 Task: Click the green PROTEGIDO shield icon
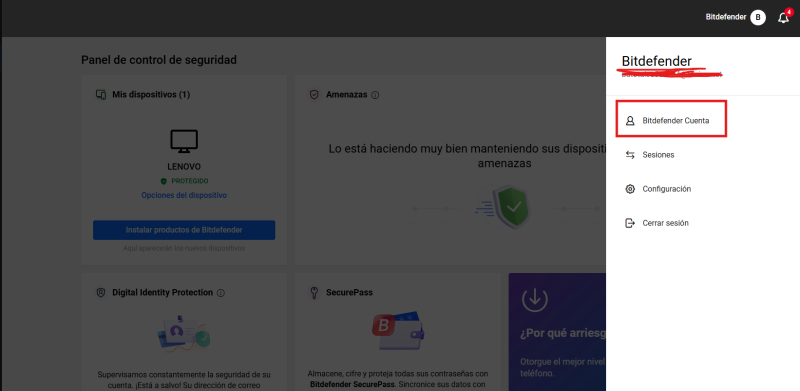click(164, 181)
